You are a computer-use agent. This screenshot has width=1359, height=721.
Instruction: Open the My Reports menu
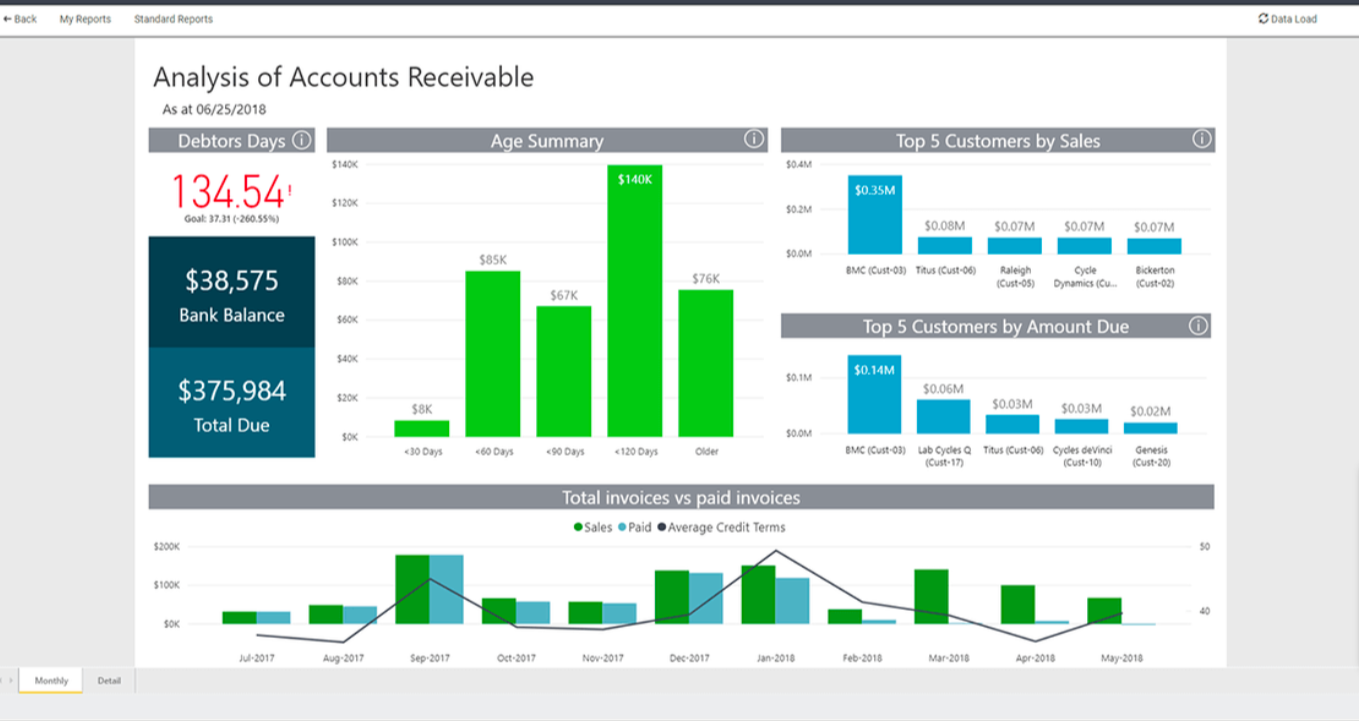tap(85, 19)
